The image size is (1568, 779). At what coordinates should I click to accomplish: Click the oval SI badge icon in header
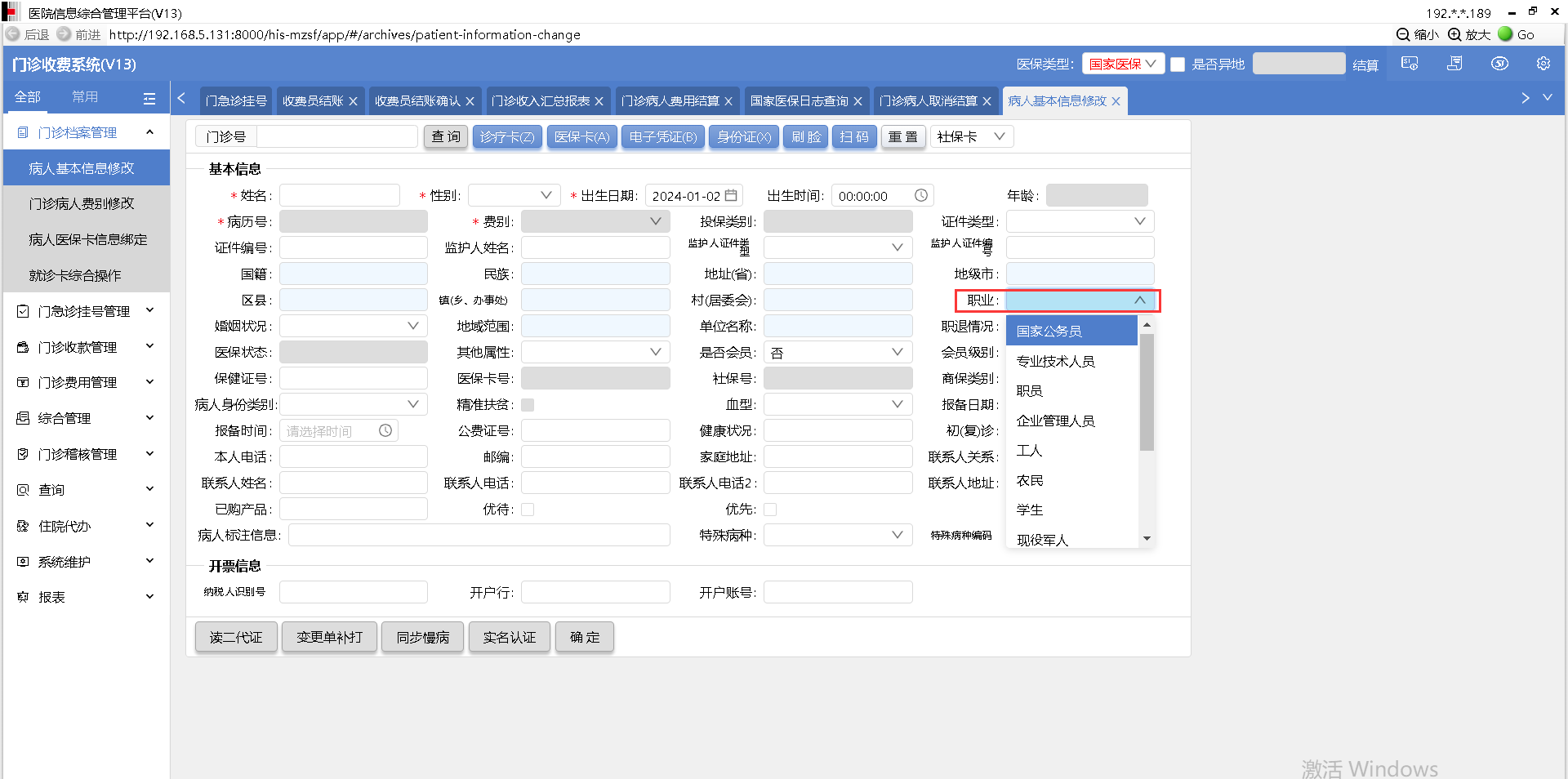coord(1499,64)
